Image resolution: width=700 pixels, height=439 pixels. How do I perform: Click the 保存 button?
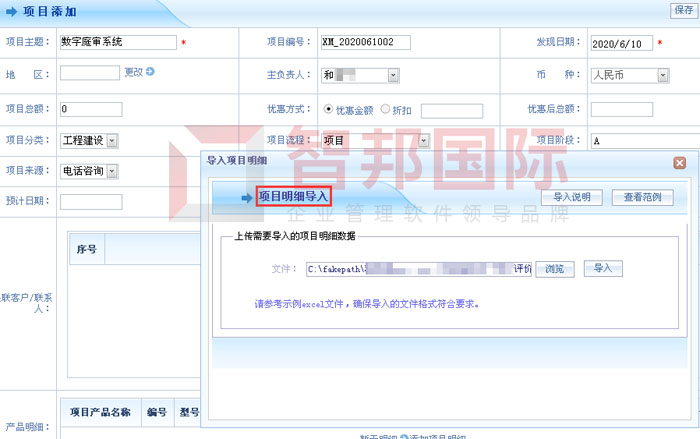click(x=683, y=10)
